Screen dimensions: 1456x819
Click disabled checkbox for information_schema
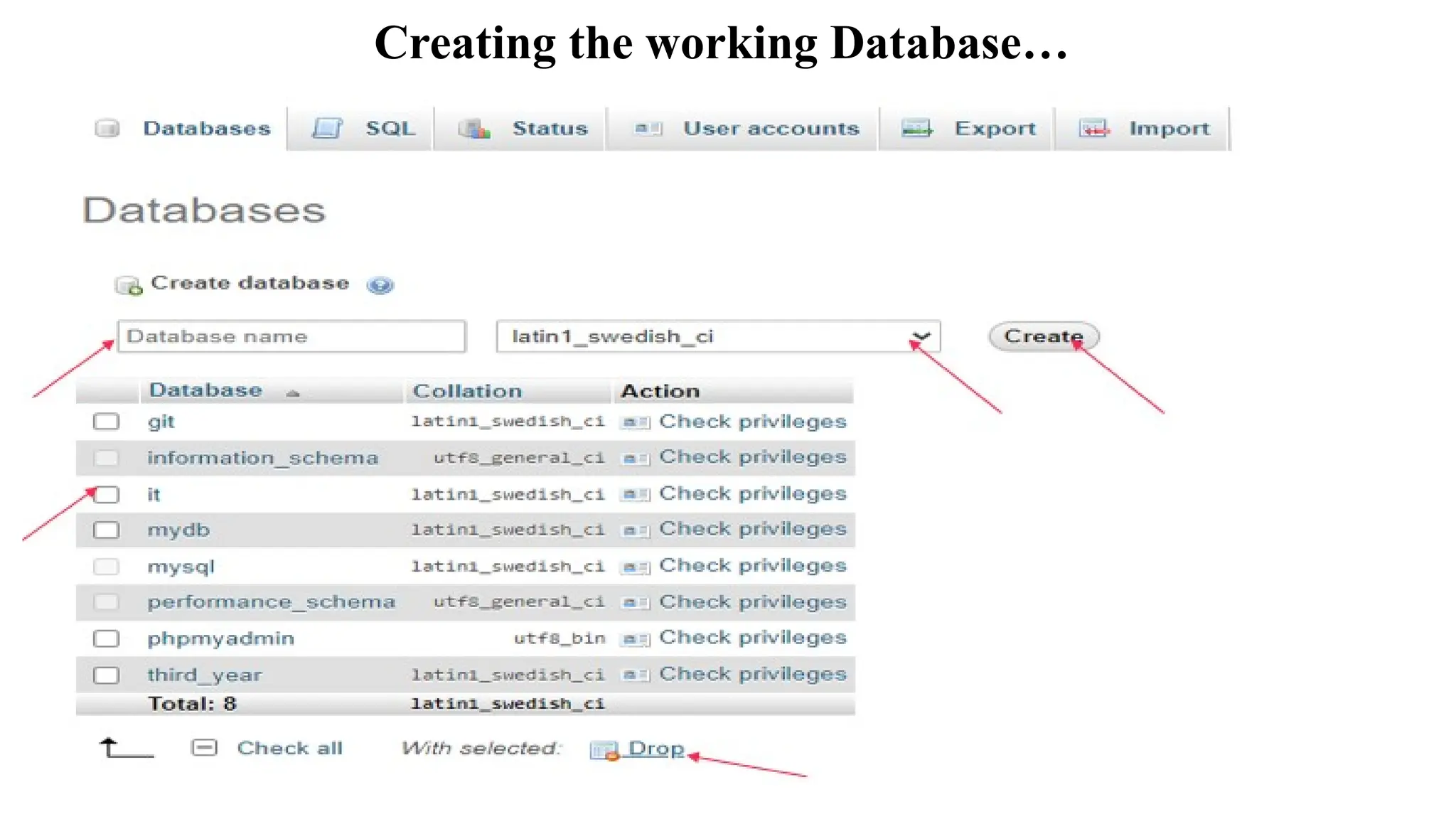[107, 458]
